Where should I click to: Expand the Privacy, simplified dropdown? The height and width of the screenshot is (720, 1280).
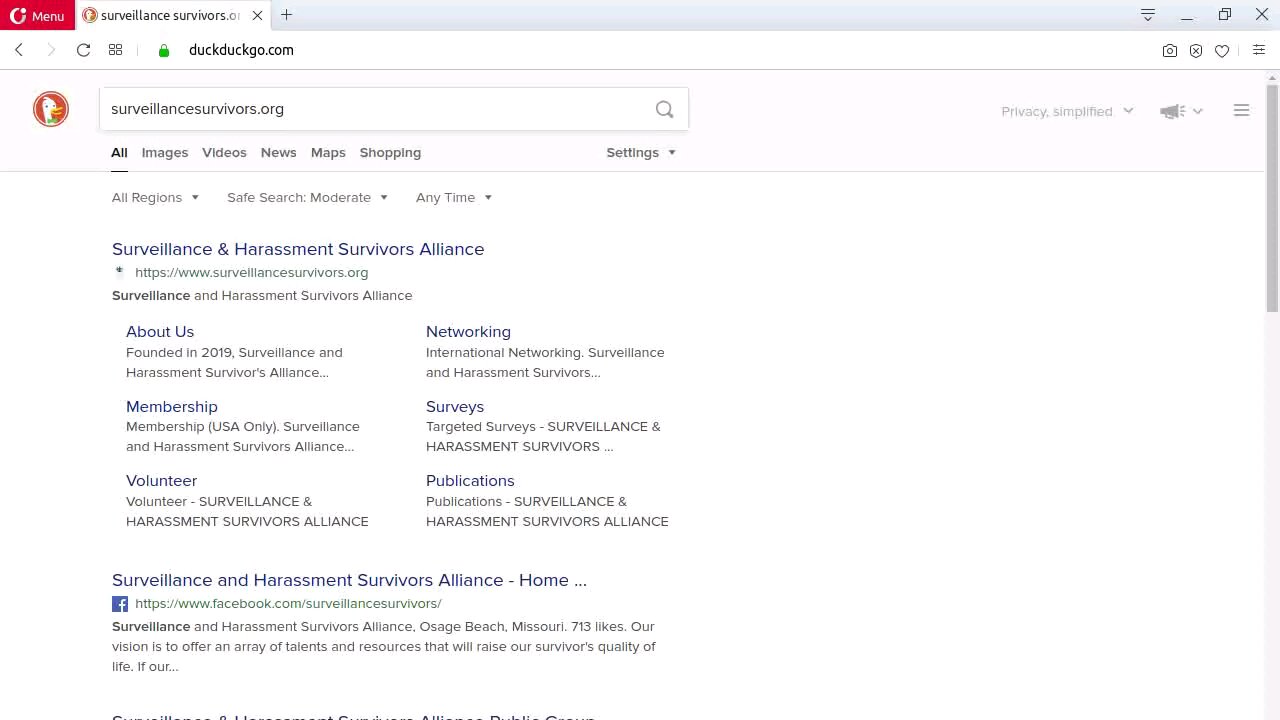pyautogui.click(x=1067, y=111)
